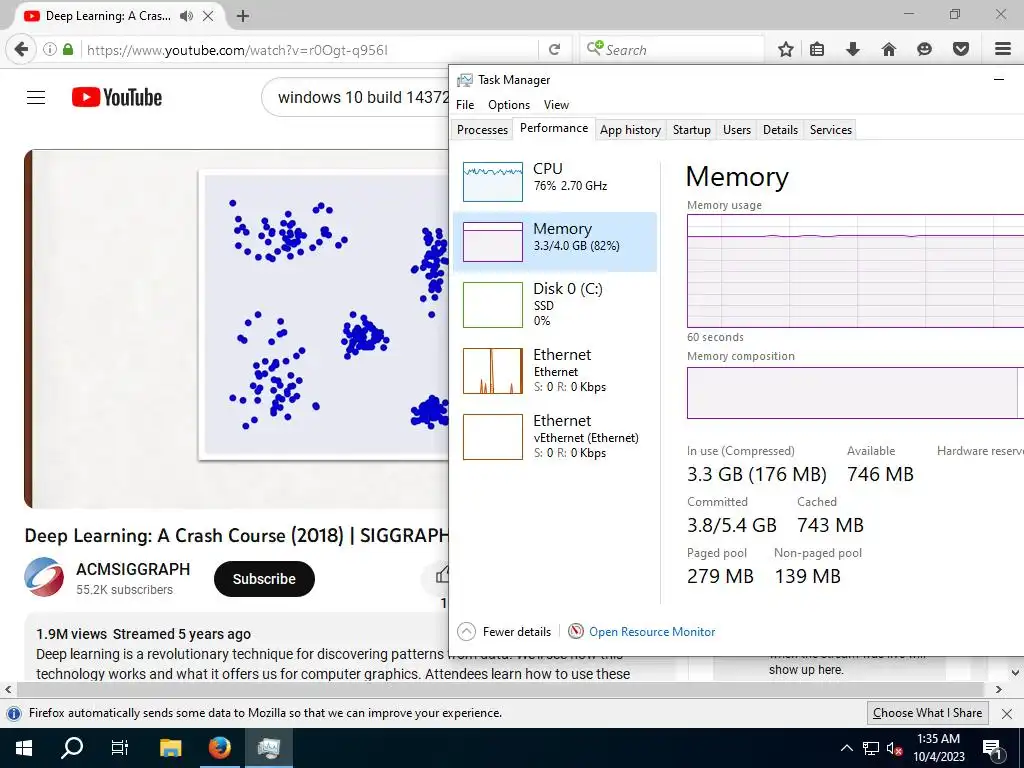Save page to Pocket
1024x768 pixels.
point(961,49)
